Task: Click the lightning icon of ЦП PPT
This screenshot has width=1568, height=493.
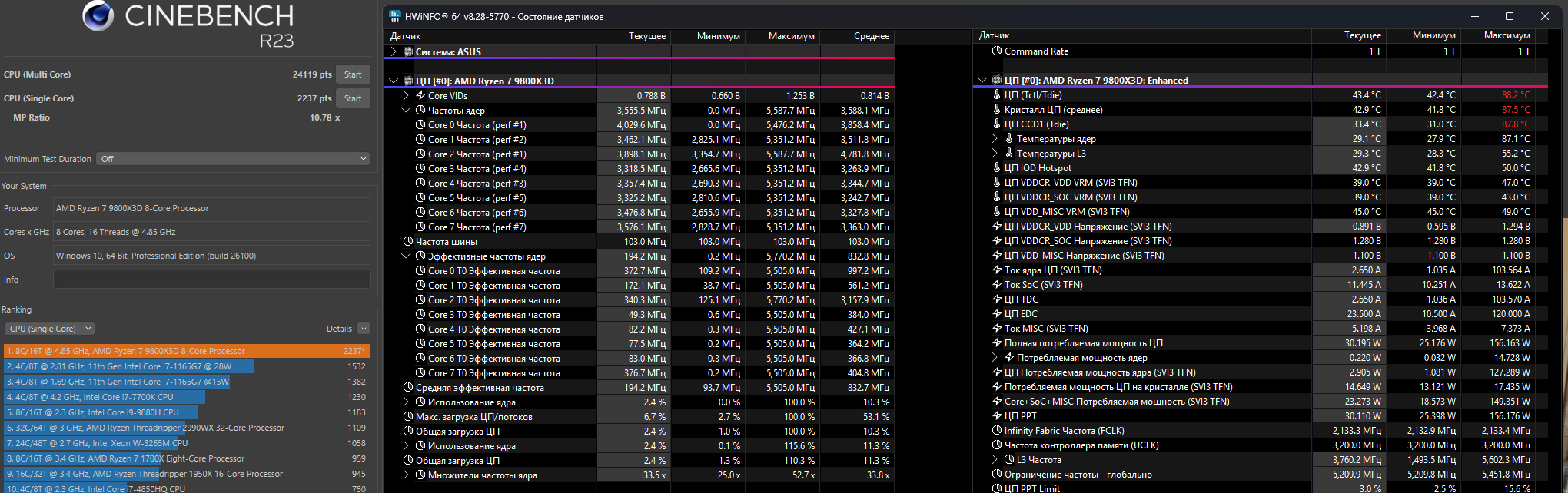Action: click(997, 416)
